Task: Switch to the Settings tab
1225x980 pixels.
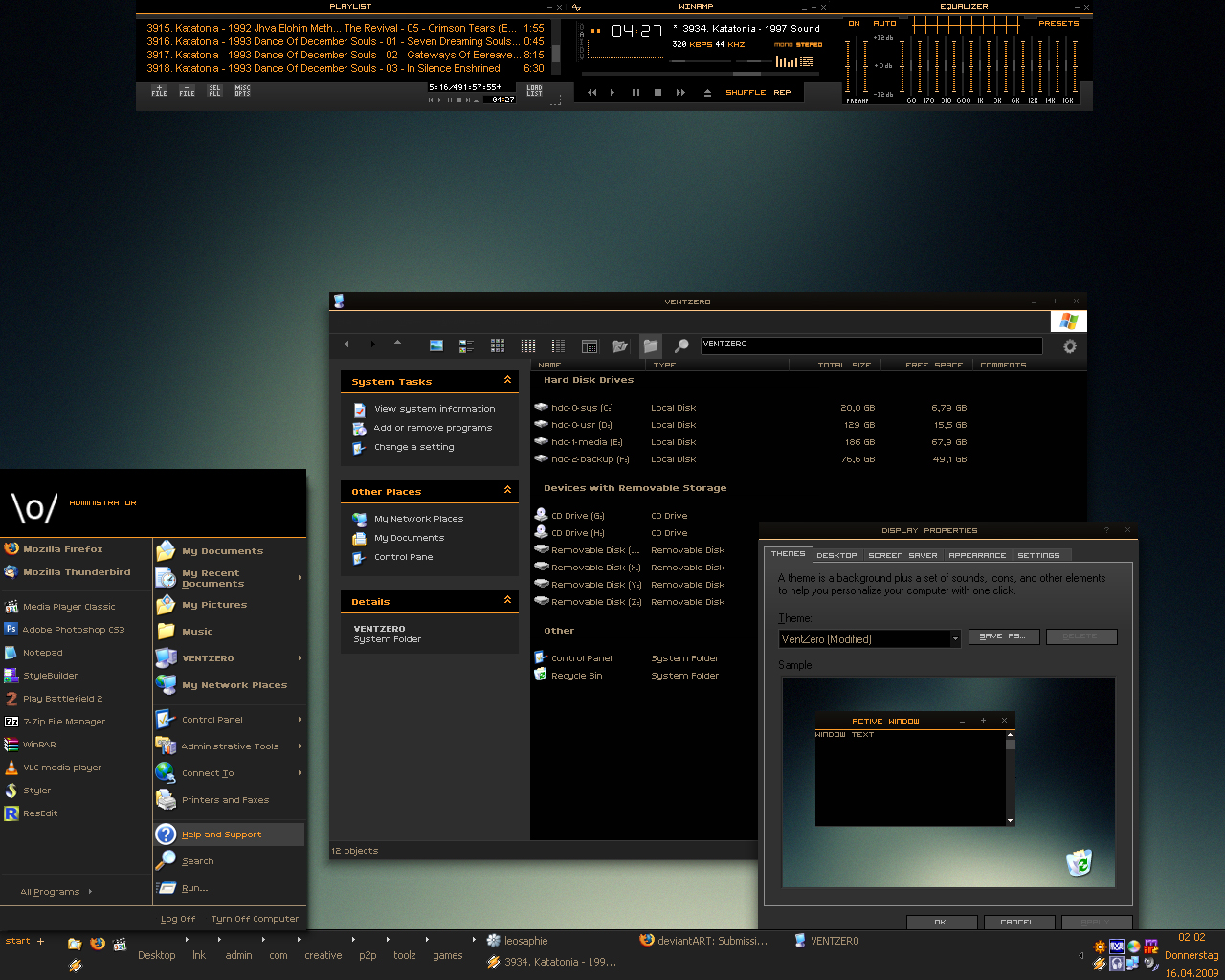Action: pos(1038,555)
